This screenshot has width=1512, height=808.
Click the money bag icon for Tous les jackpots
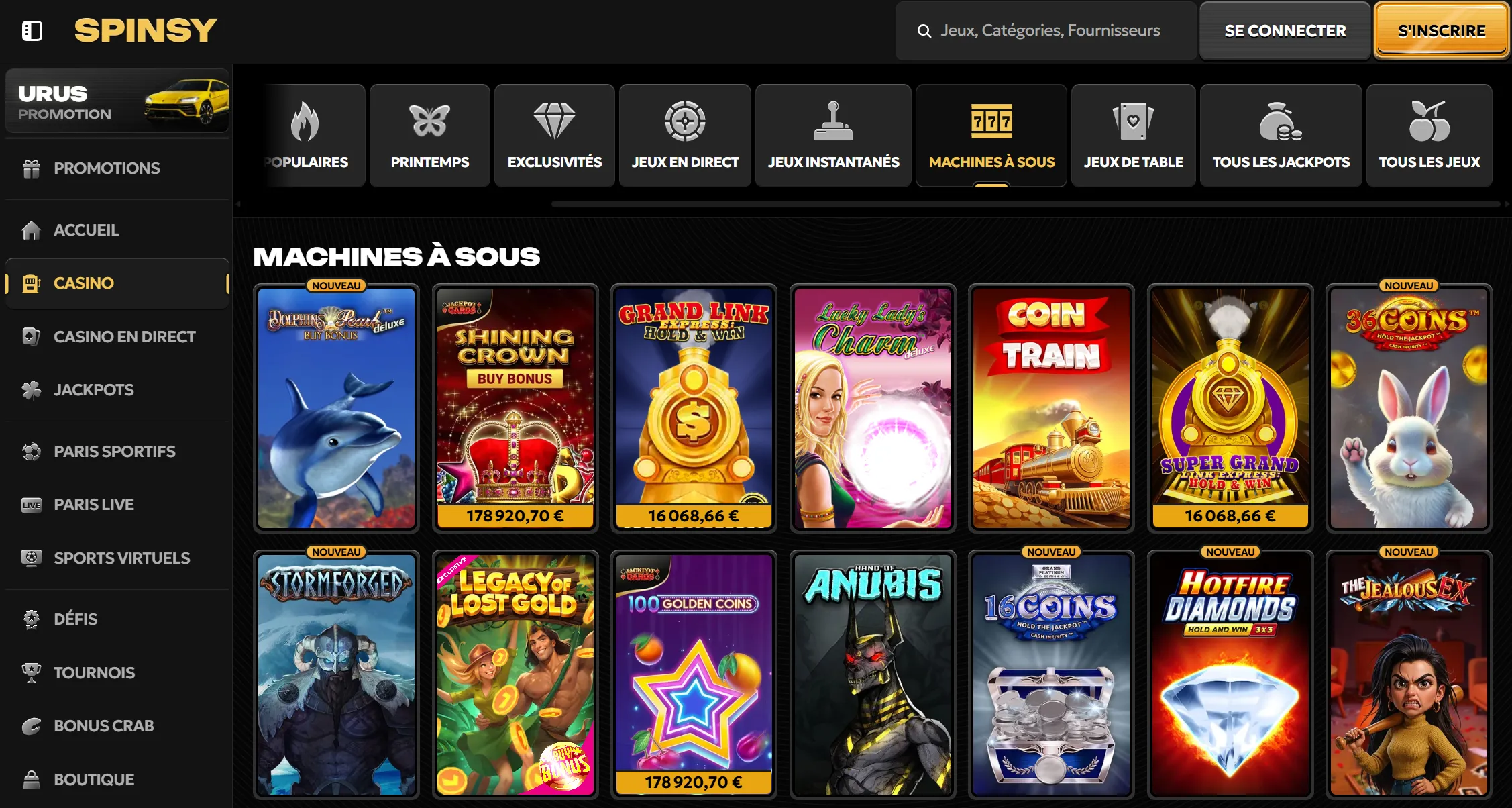[1281, 121]
